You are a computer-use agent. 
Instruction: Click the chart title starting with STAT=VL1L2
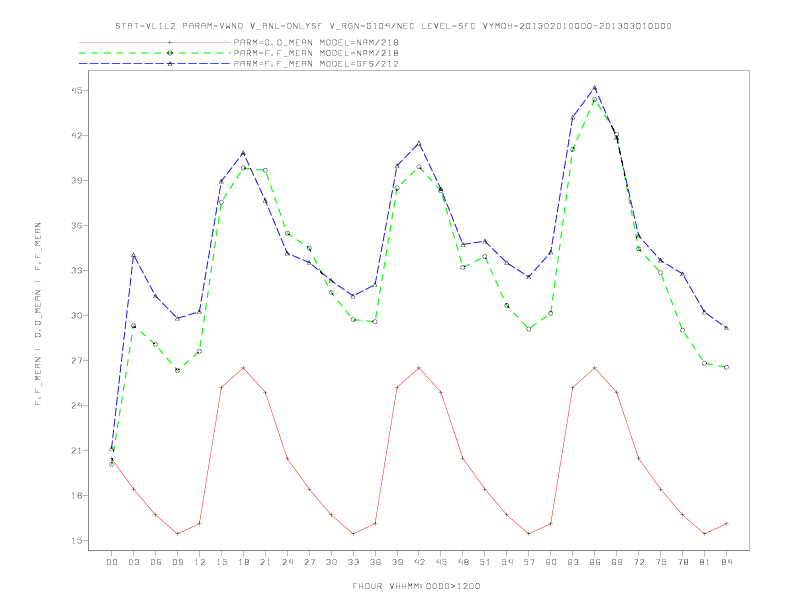(393, 26)
